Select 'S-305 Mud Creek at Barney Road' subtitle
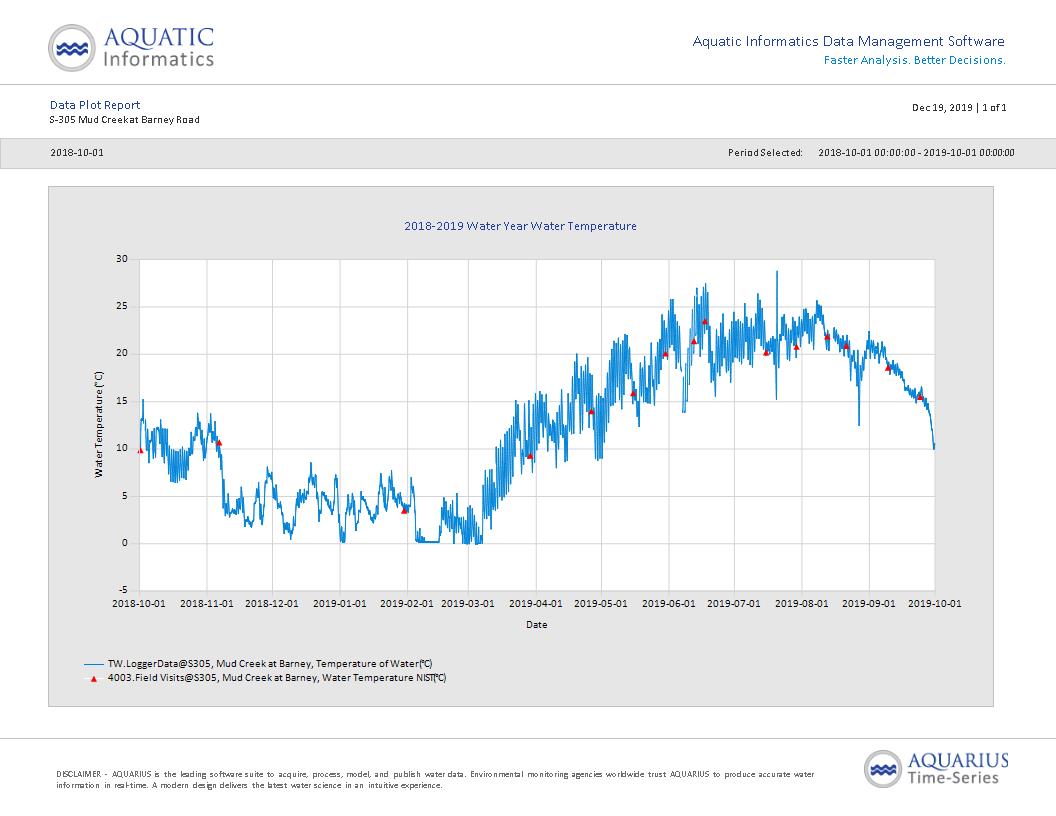 (x=125, y=120)
